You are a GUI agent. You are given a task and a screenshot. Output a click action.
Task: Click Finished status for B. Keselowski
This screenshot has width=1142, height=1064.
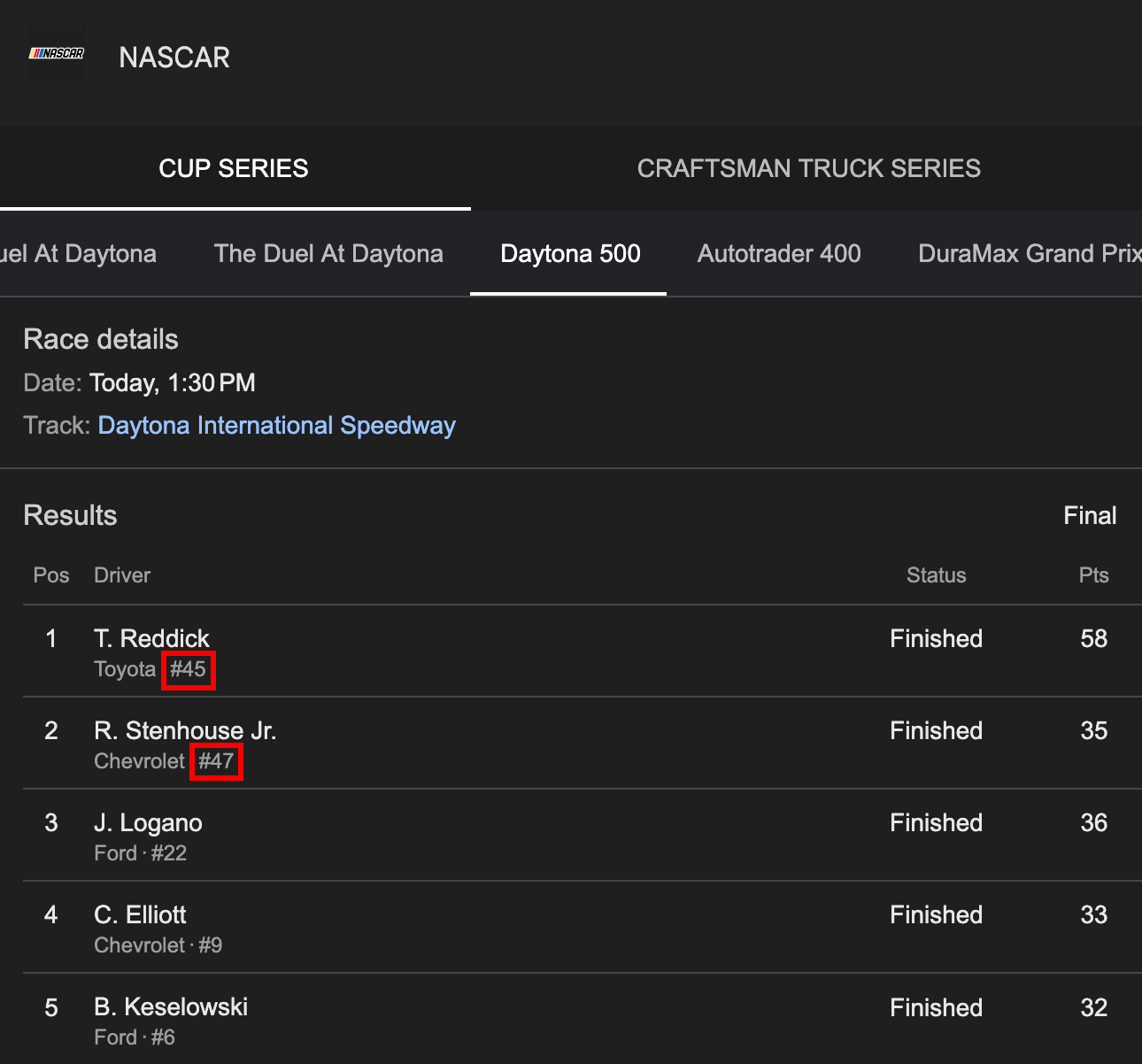coord(936,1007)
